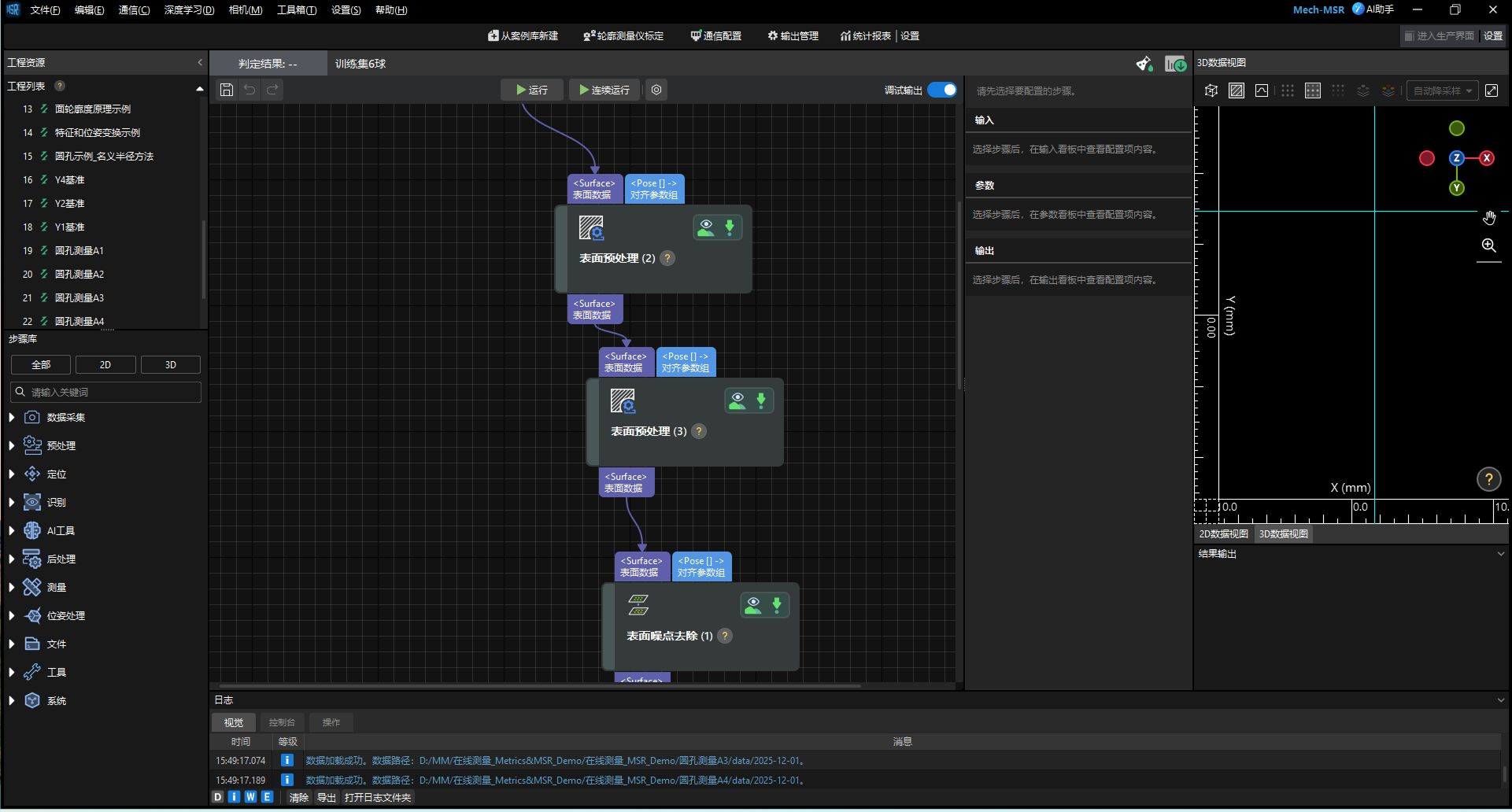Click the bounding box display icon in 3D view

coord(1211,90)
